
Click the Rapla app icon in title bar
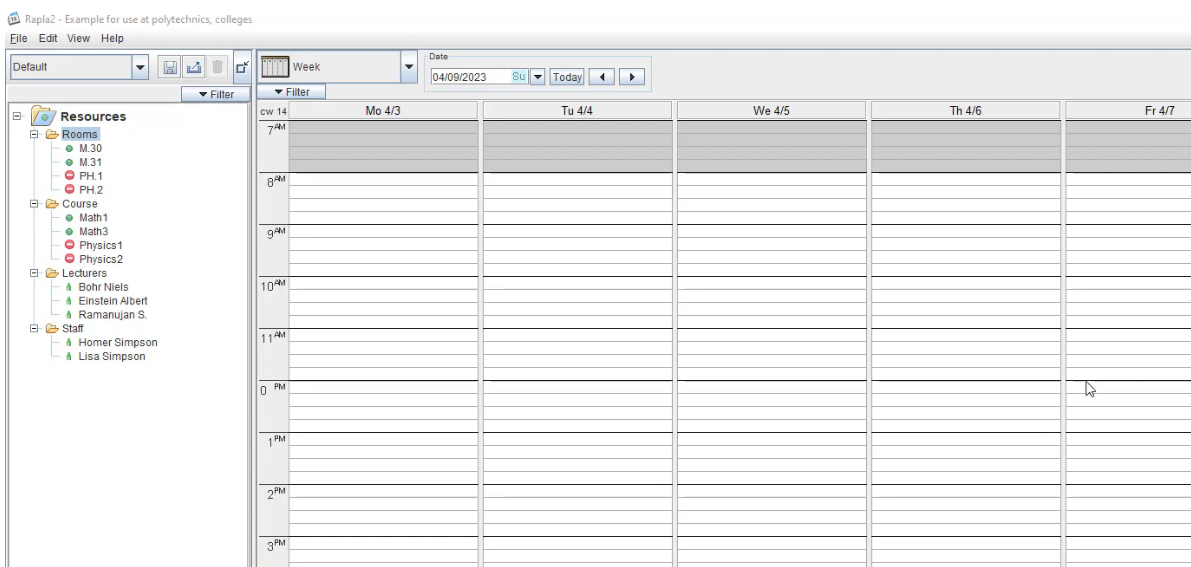pyautogui.click(x=14, y=19)
